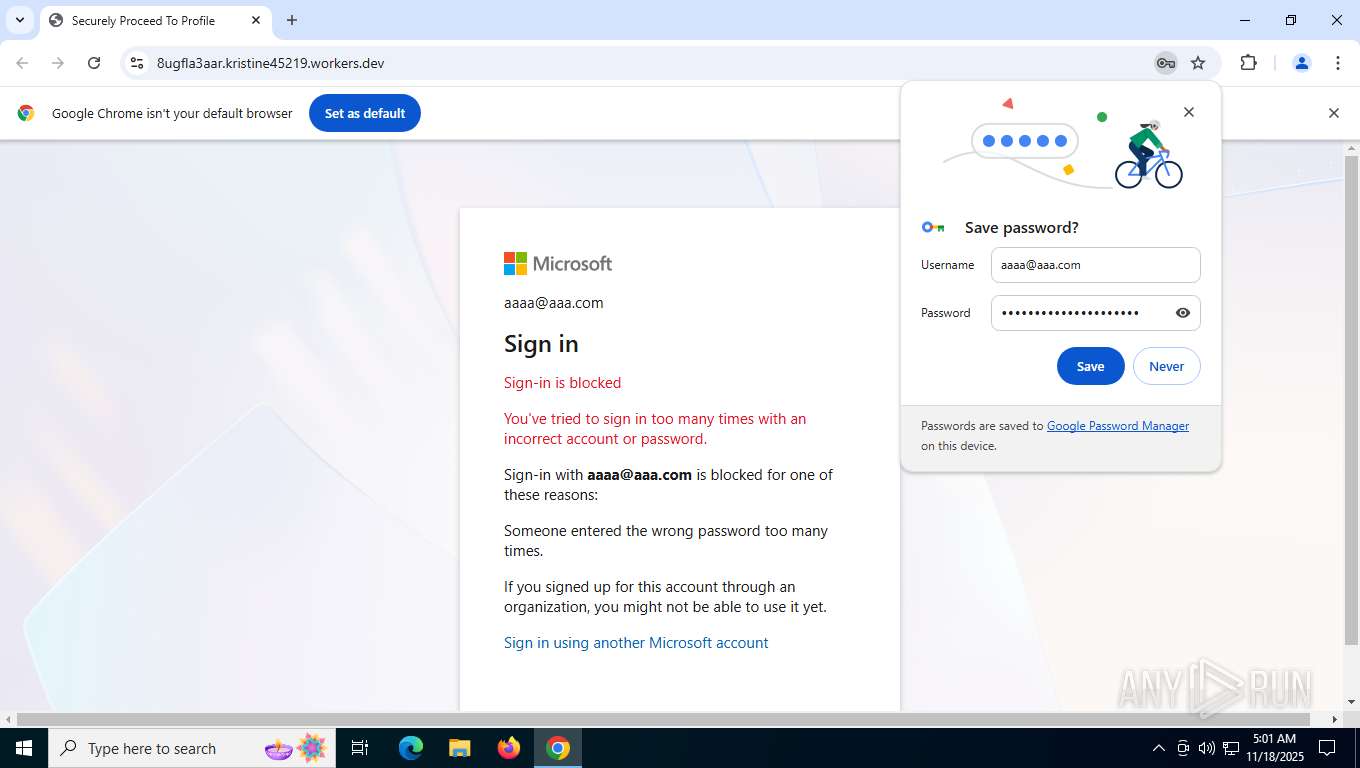Toggle password visibility eye icon
This screenshot has height=768, width=1360.
(x=1183, y=313)
